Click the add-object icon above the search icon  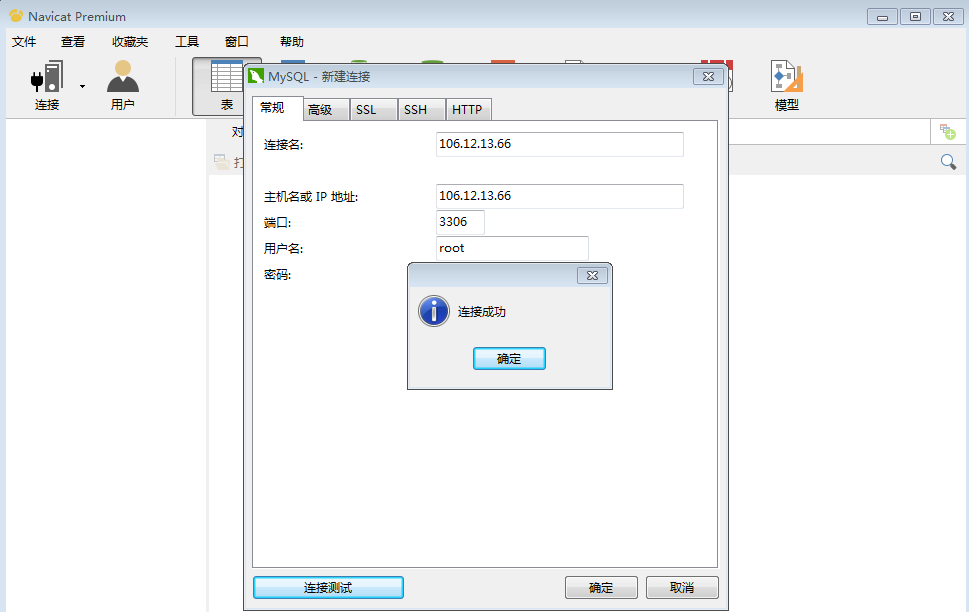(x=947, y=131)
